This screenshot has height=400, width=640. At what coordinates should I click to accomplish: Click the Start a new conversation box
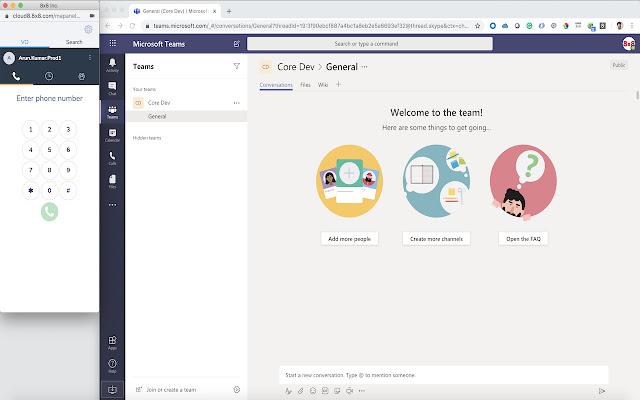point(444,375)
